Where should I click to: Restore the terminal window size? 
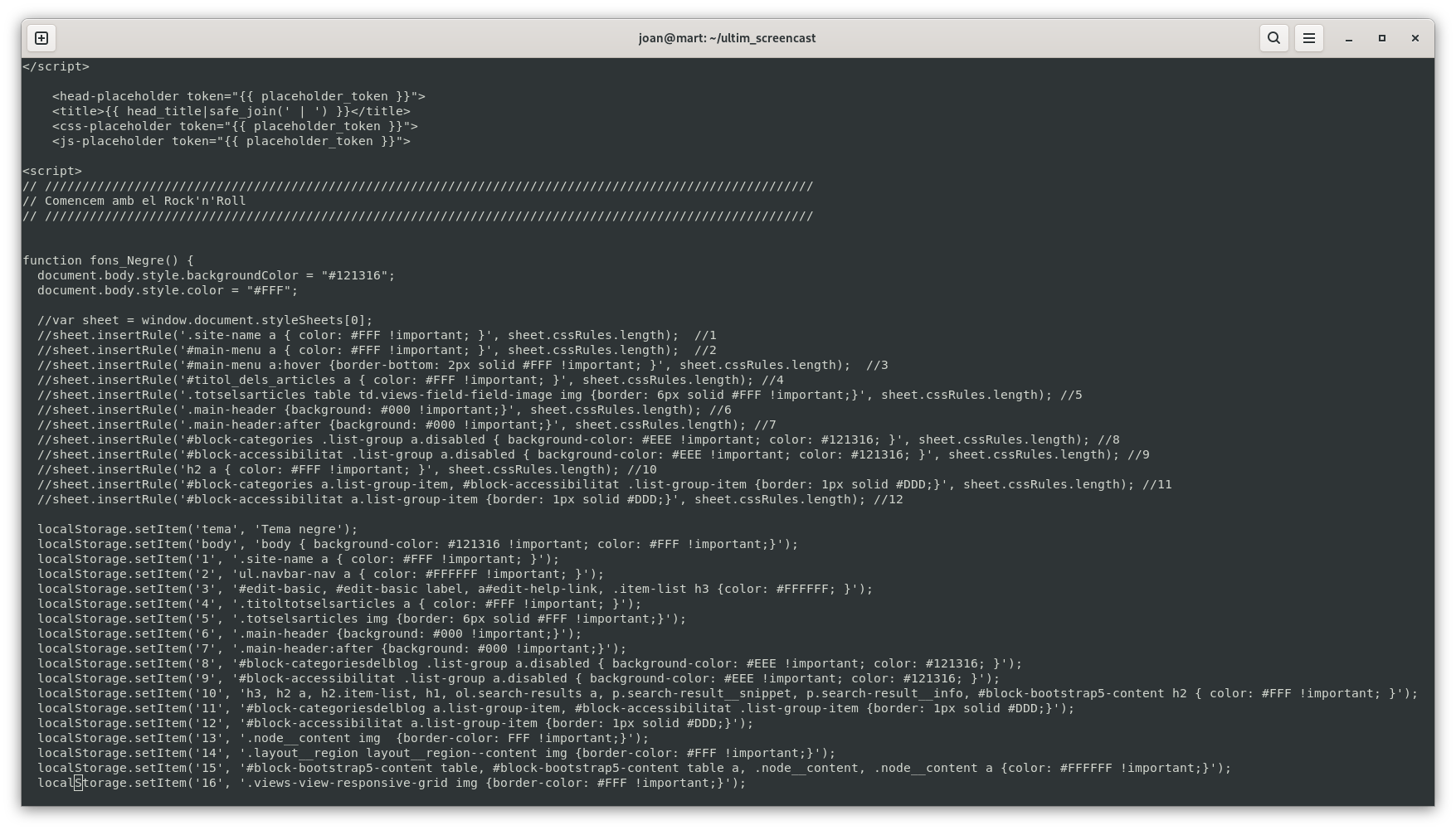pos(1381,38)
